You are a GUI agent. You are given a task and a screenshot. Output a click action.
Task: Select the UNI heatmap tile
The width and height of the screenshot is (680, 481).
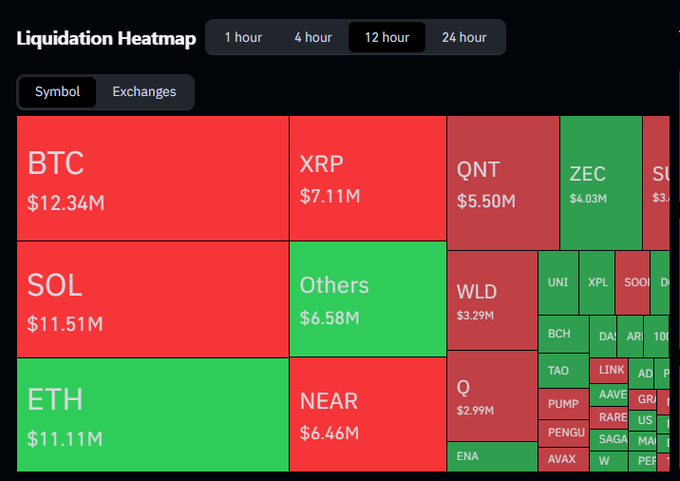point(558,283)
